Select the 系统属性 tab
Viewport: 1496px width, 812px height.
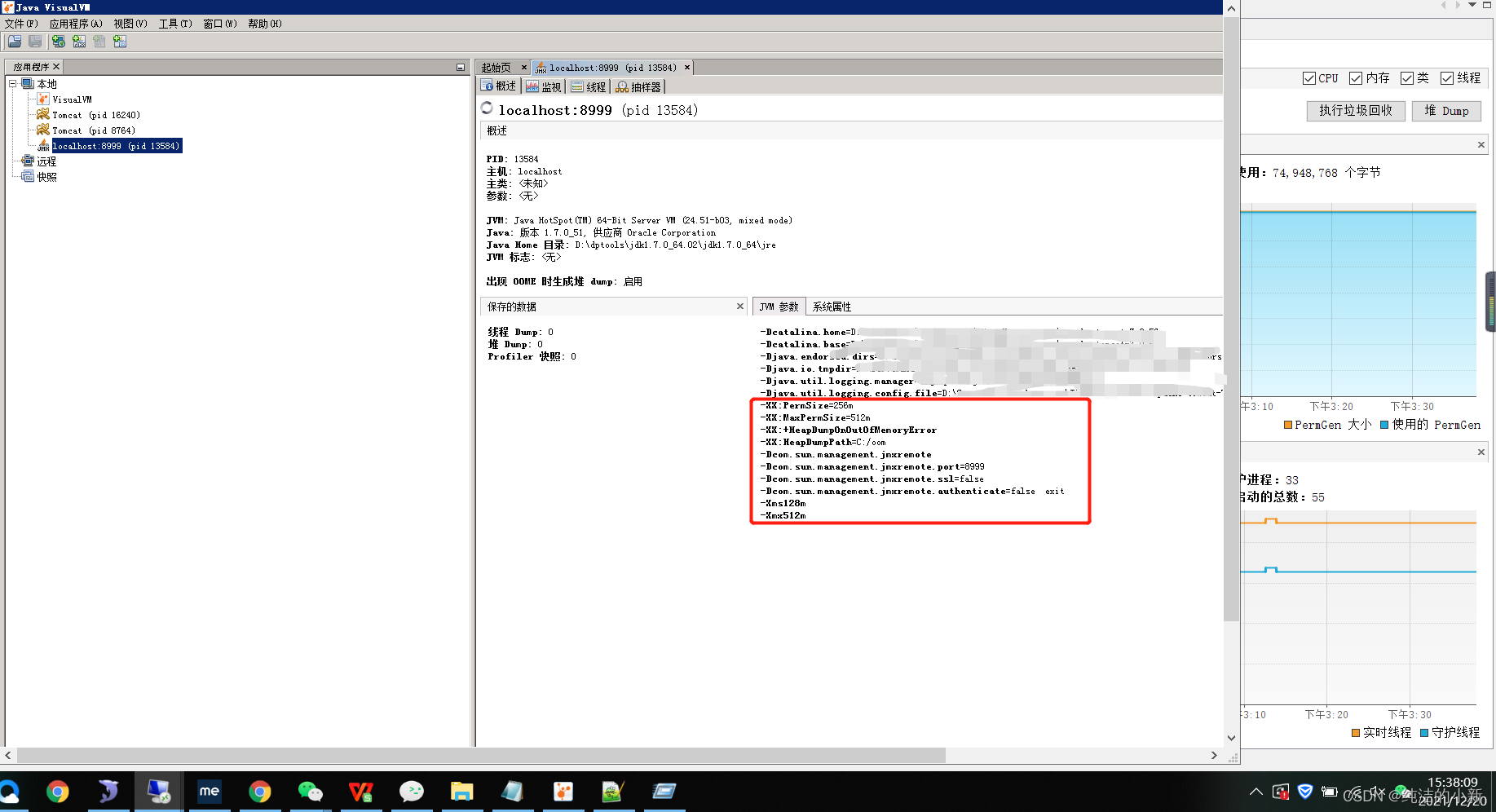coord(832,307)
